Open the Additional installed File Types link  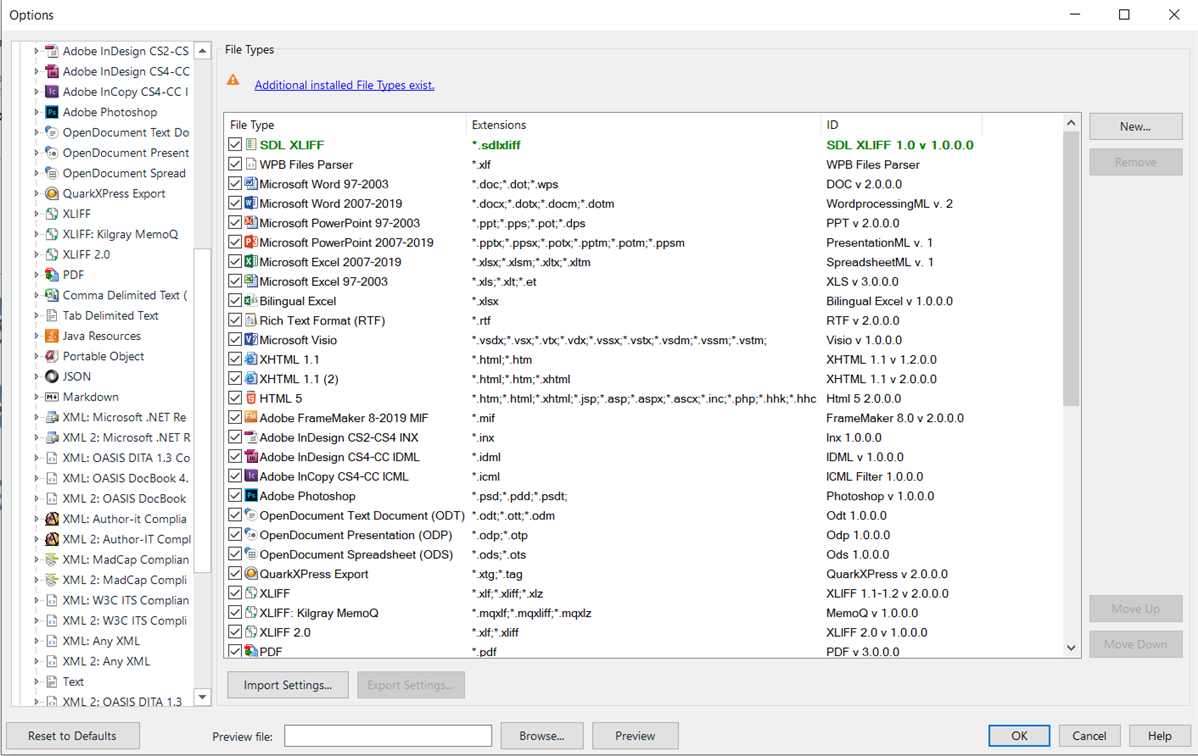(344, 85)
